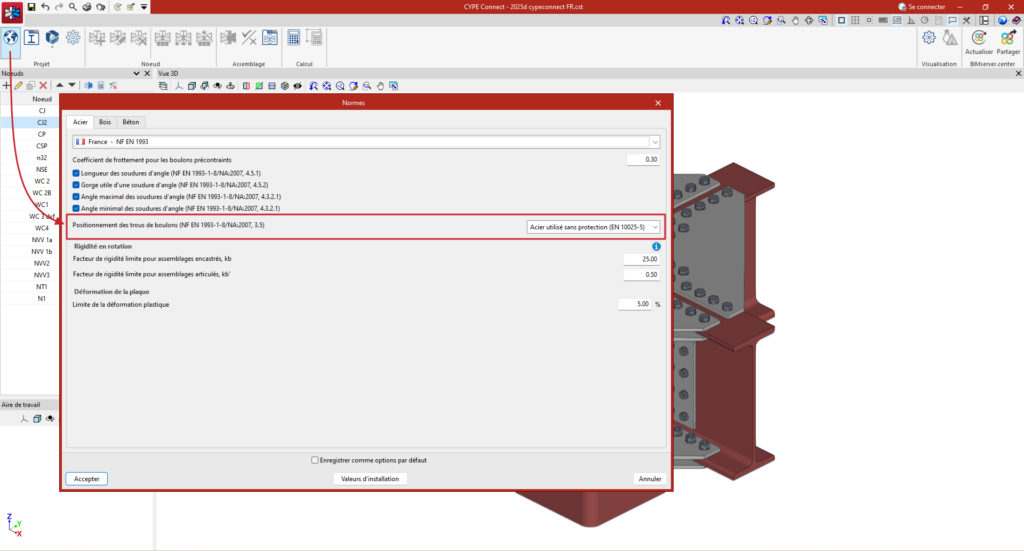Screen dimensions: 1024x551
Task: Edit the selected node with the pencil icon
Action: [18, 86]
